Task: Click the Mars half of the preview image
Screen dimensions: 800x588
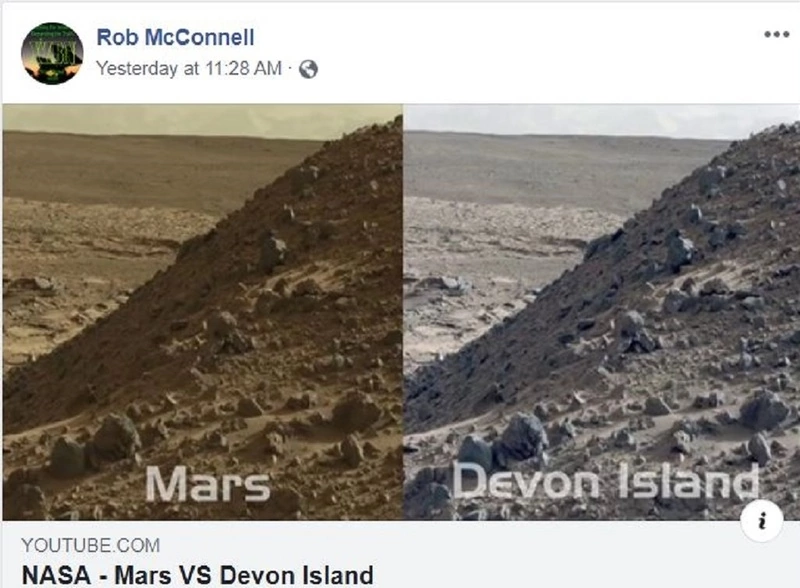Action: click(203, 312)
